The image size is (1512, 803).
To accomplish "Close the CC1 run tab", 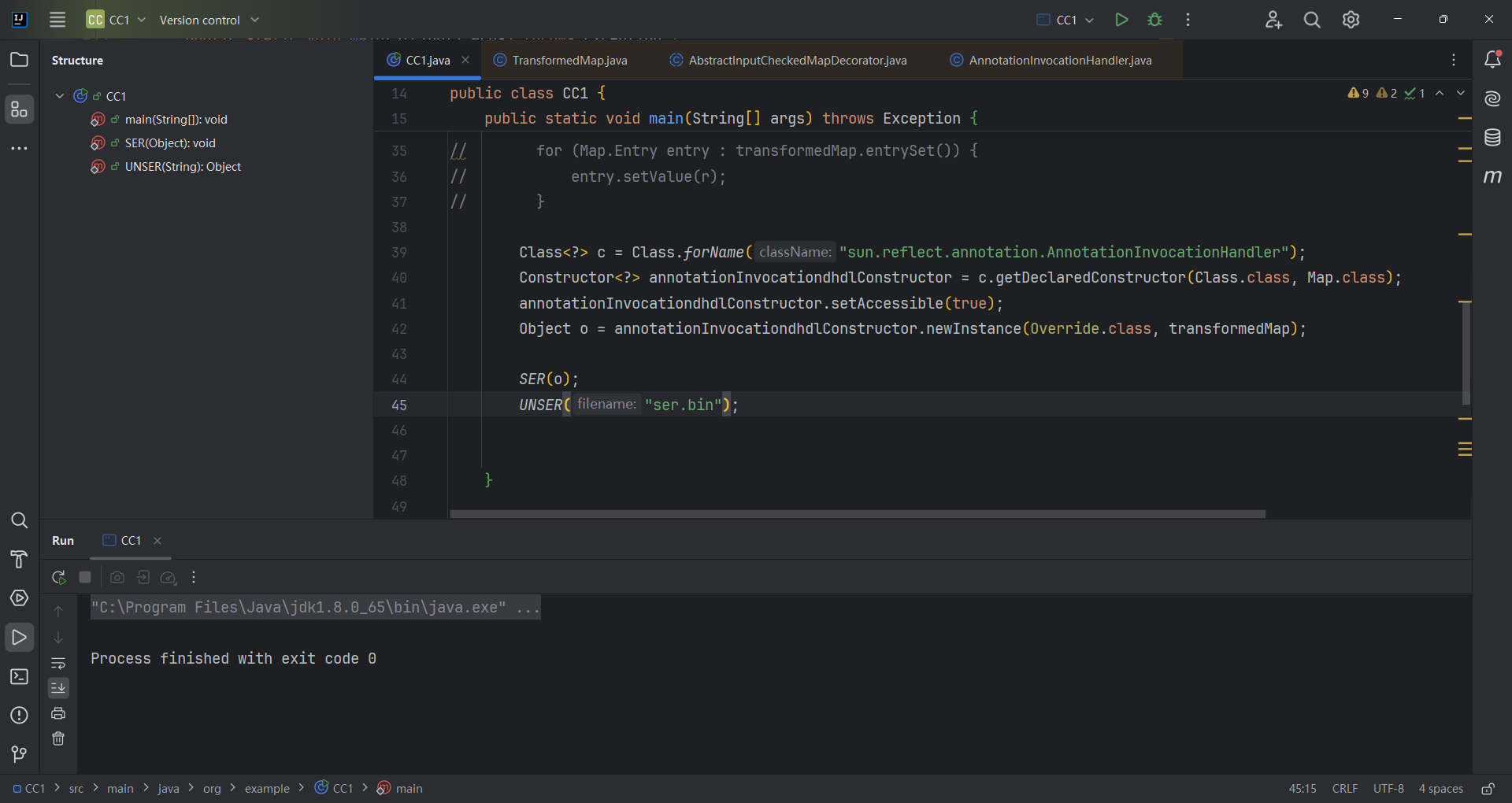I will 157,540.
